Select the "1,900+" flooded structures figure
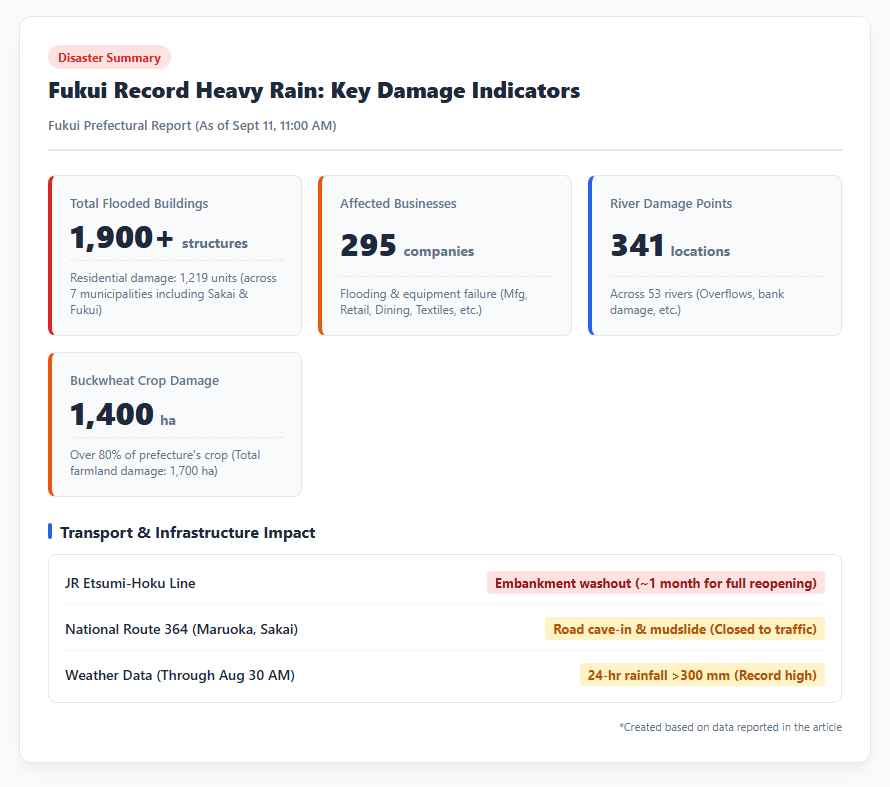Screen dimensions: 890x787 pos(121,237)
